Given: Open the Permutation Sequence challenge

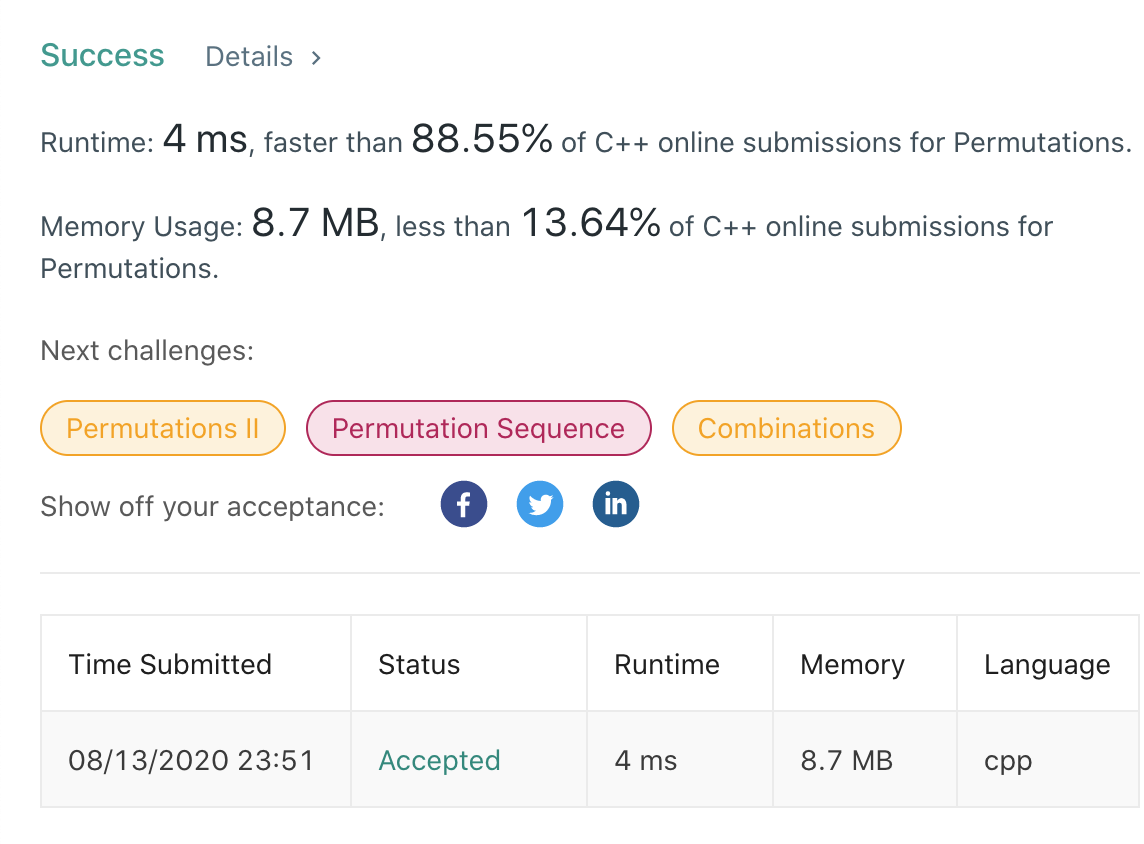Looking at the screenshot, I should pos(478,428).
